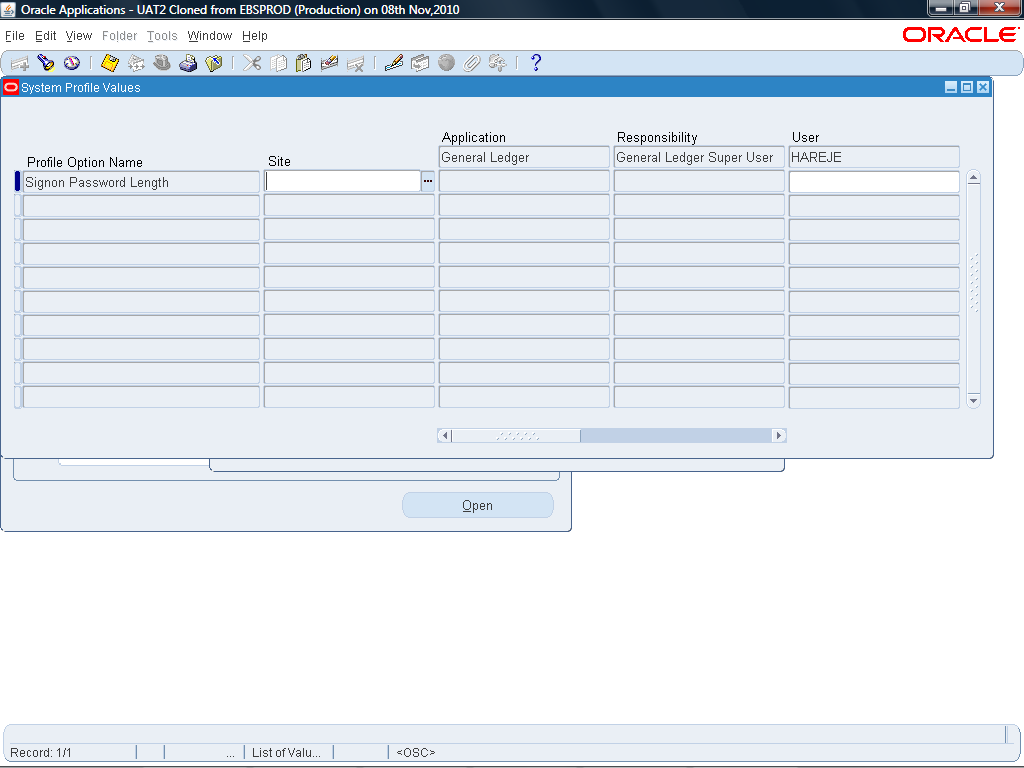
Task: Click the Print toolbar icon
Action: click(188, 62)
